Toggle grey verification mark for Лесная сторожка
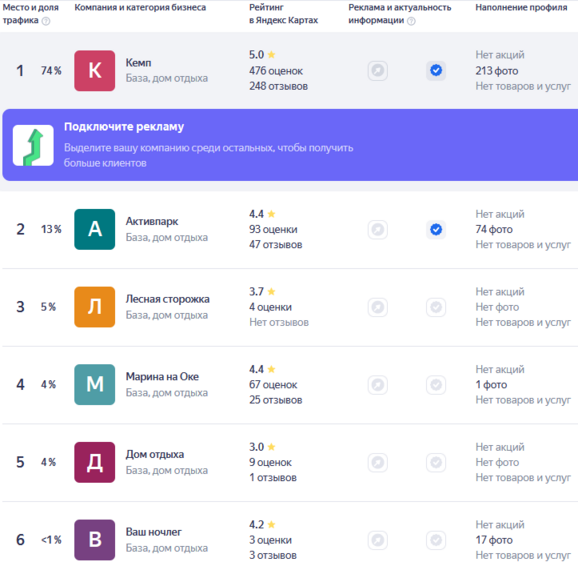The height and width of the screenshot is (566, 578). [x=436, y=307]
